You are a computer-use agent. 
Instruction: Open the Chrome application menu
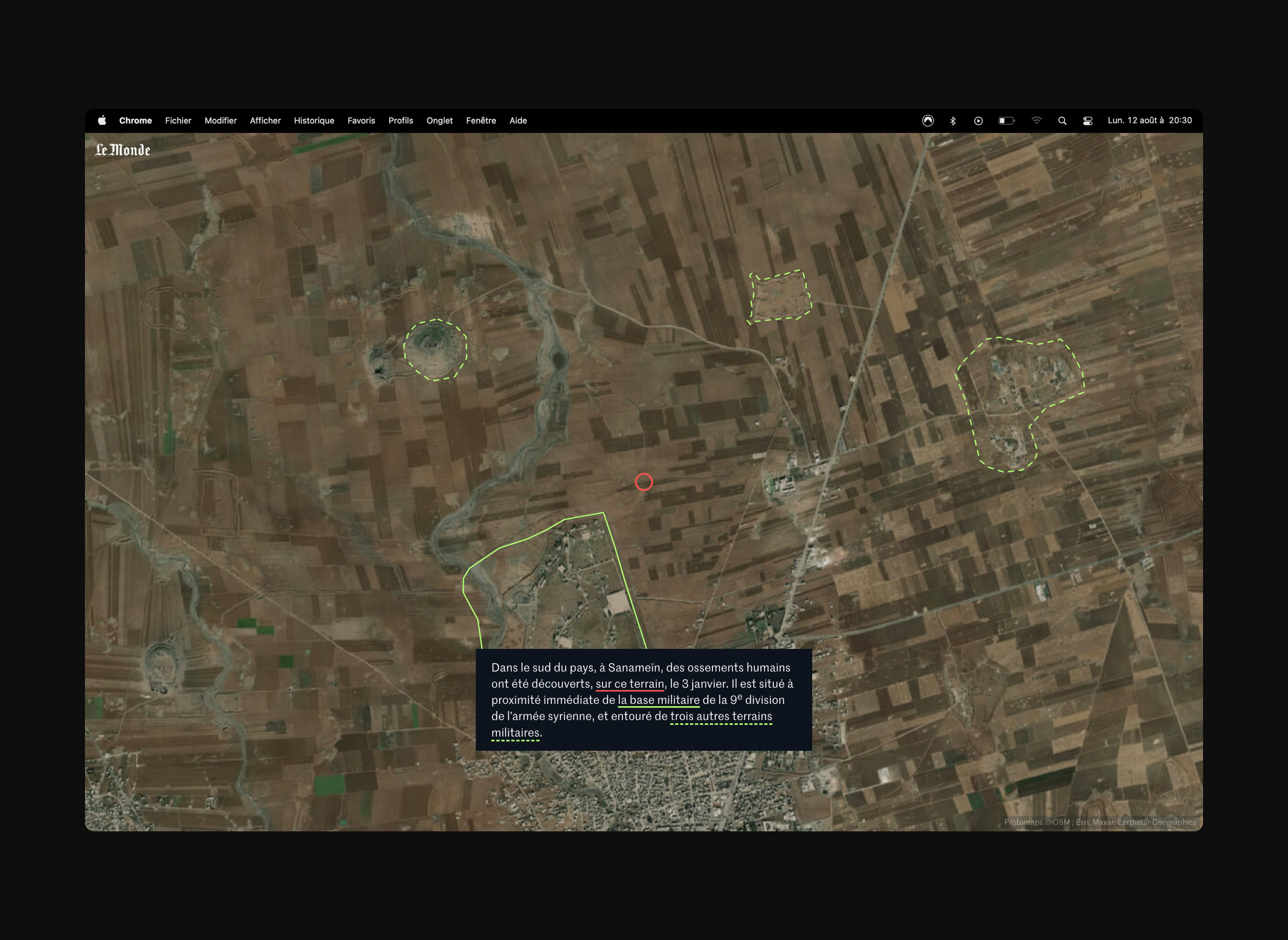point(136,121)
